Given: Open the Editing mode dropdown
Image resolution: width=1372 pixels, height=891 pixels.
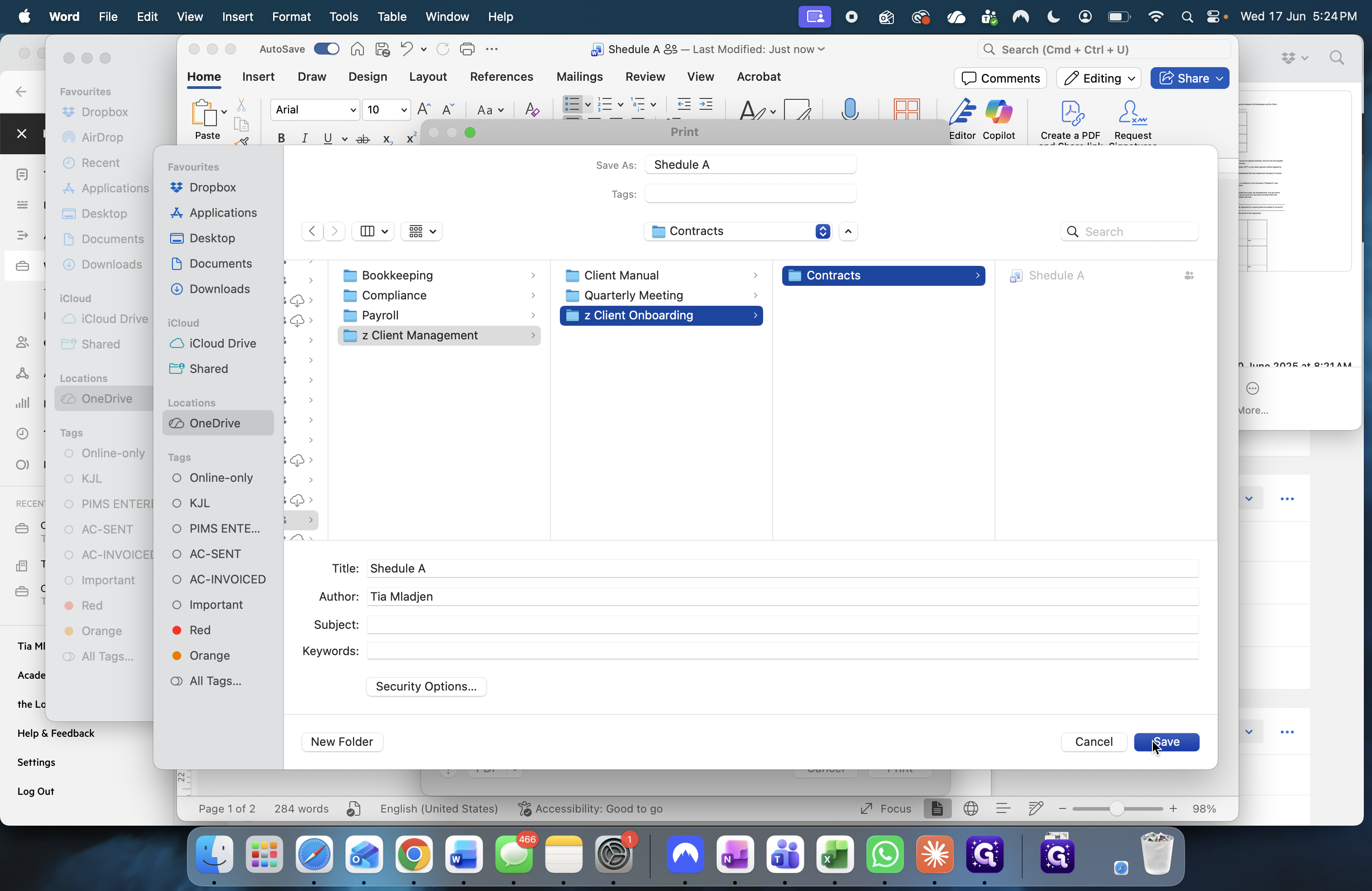Looking at the screenshot, I should click(1099, 78).
